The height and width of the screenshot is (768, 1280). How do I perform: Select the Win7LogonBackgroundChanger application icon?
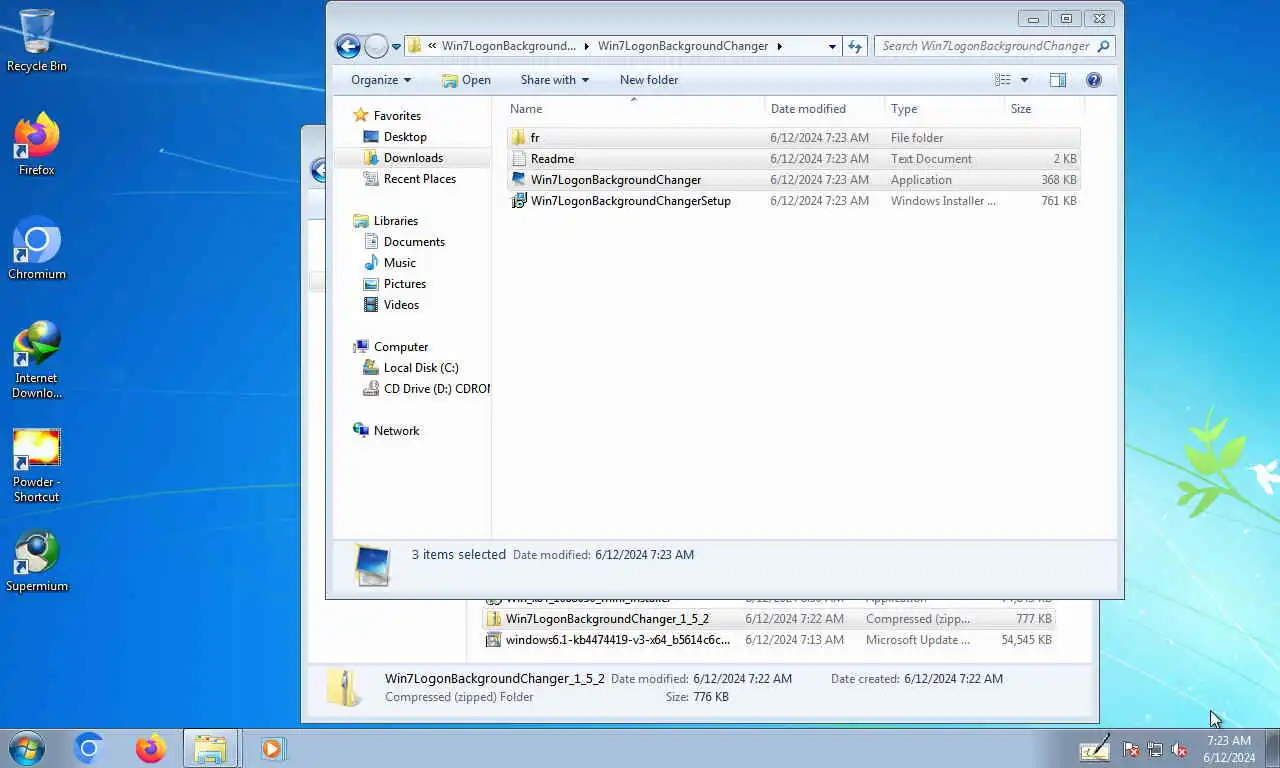[518, 180]
